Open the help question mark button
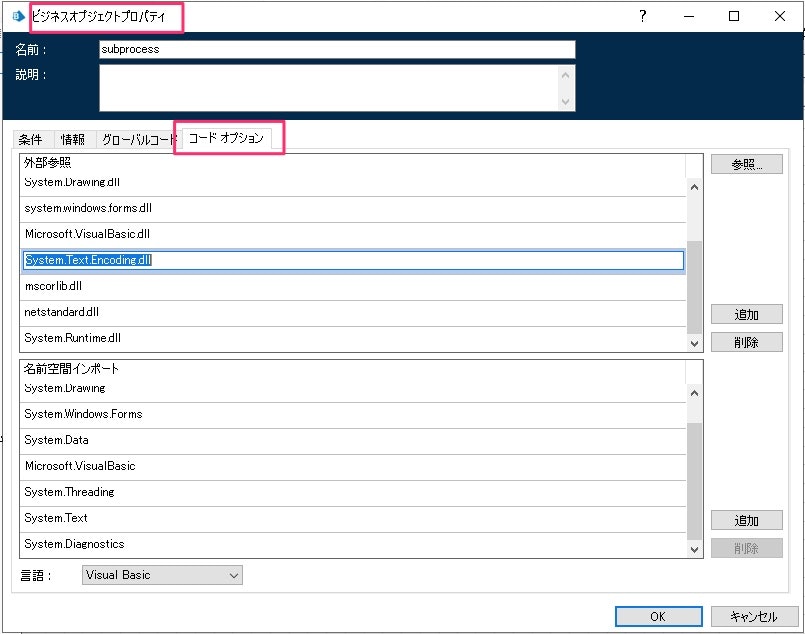Screen dimensions: 805x634 tap(642, 16)
